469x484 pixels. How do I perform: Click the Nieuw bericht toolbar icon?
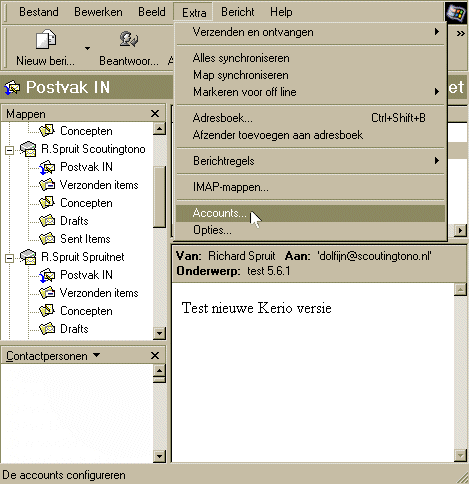[46, 40]
